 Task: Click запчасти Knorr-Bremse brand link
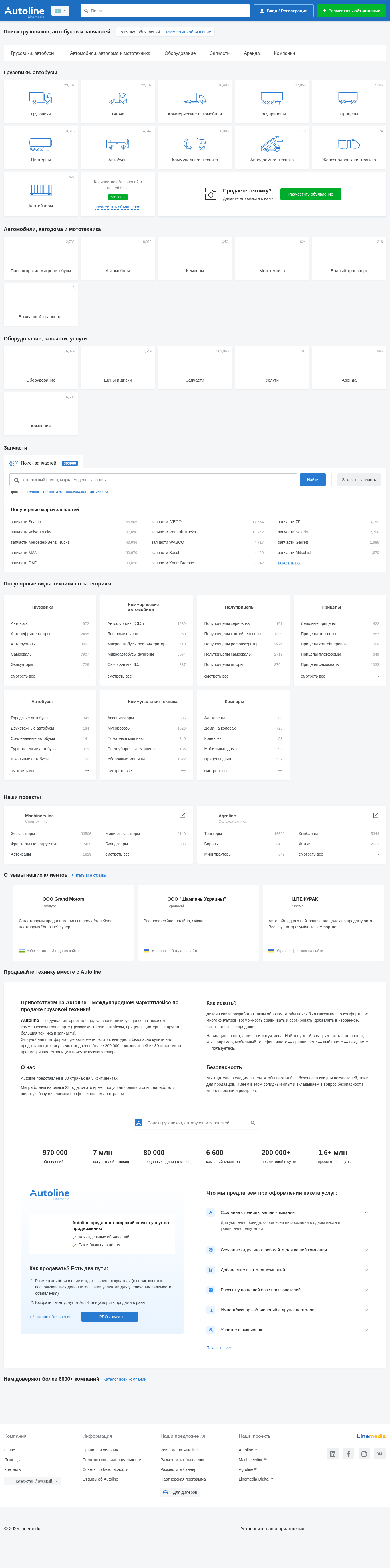tap(173, 563)
